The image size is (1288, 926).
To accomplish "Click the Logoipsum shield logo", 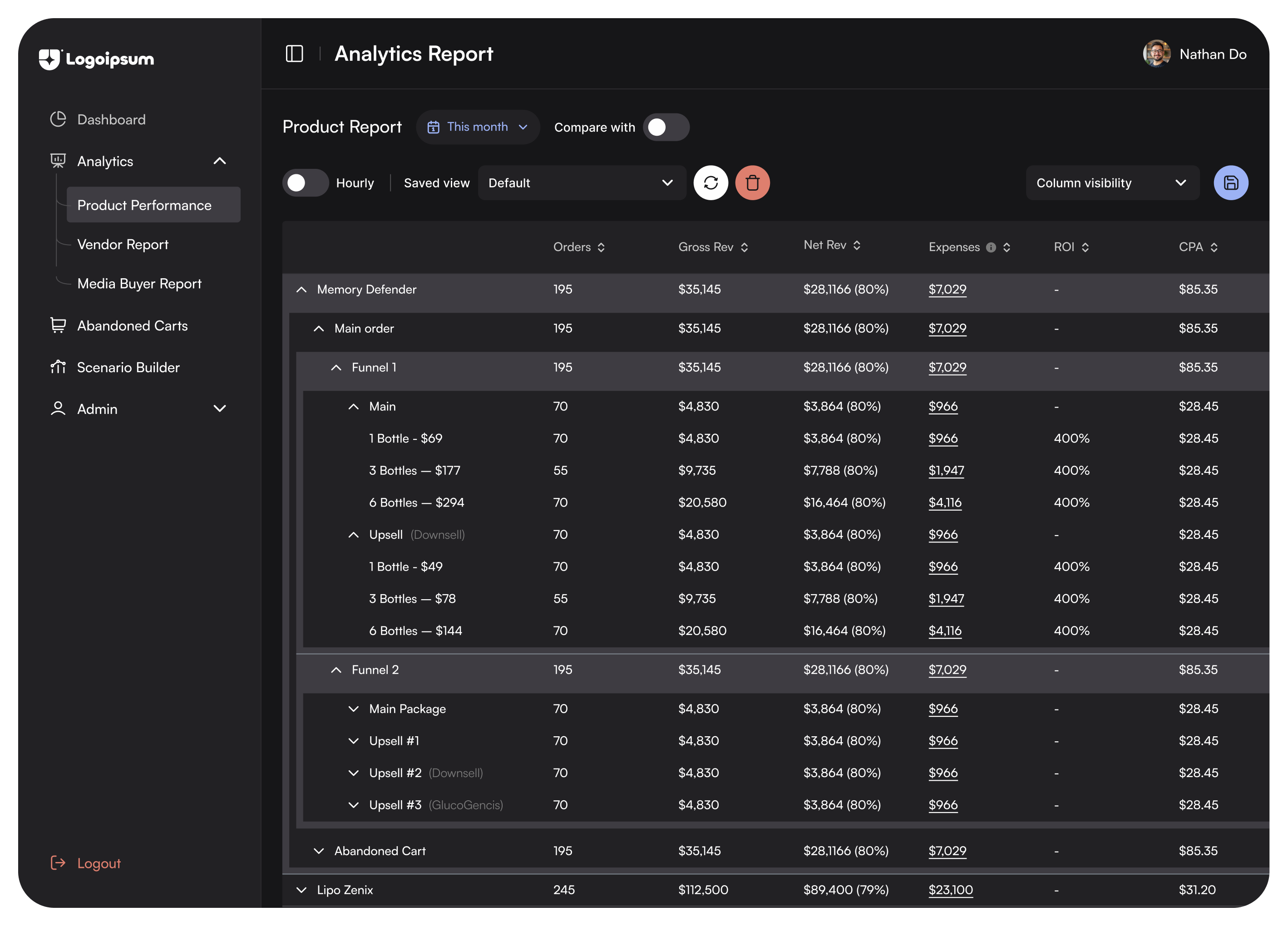I will click(x=50, y=59).
